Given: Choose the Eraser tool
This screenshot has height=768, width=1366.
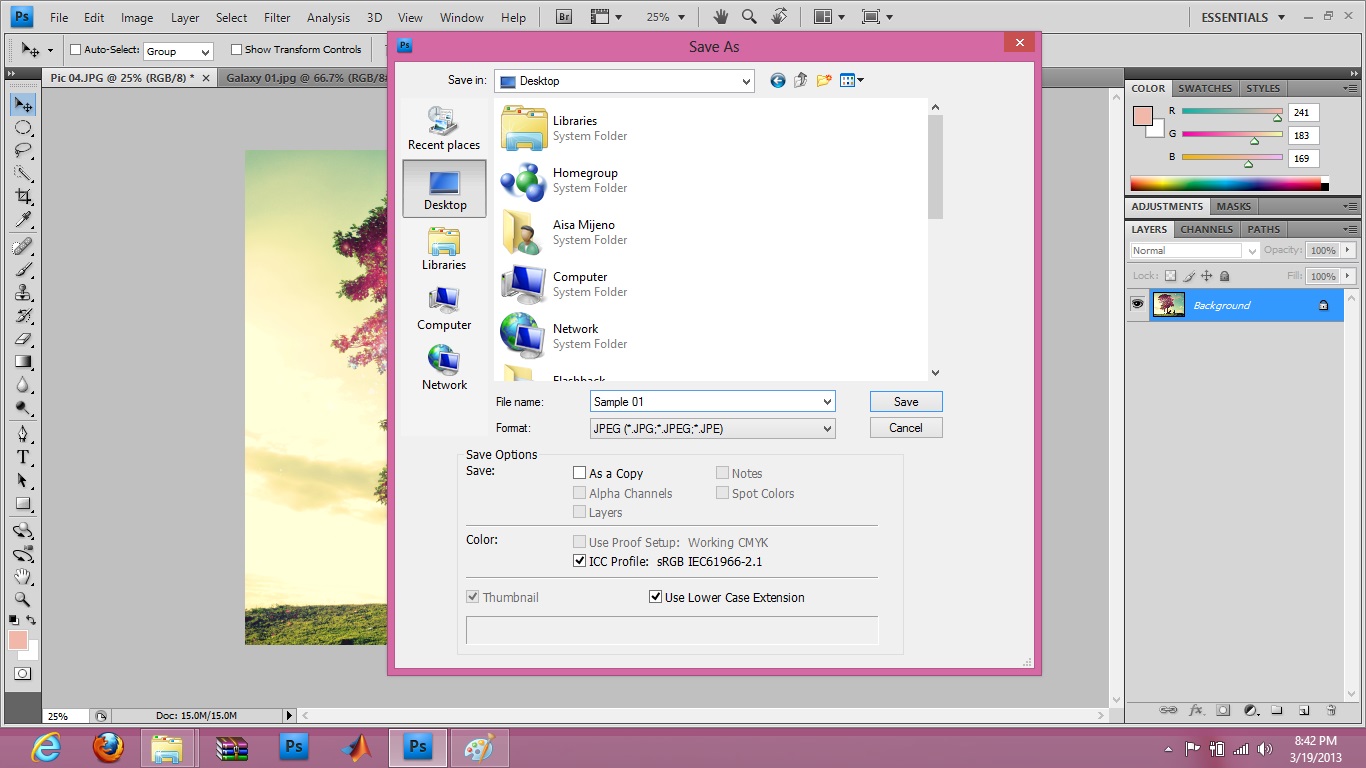Looking at the screenshot, I should 23,339.
